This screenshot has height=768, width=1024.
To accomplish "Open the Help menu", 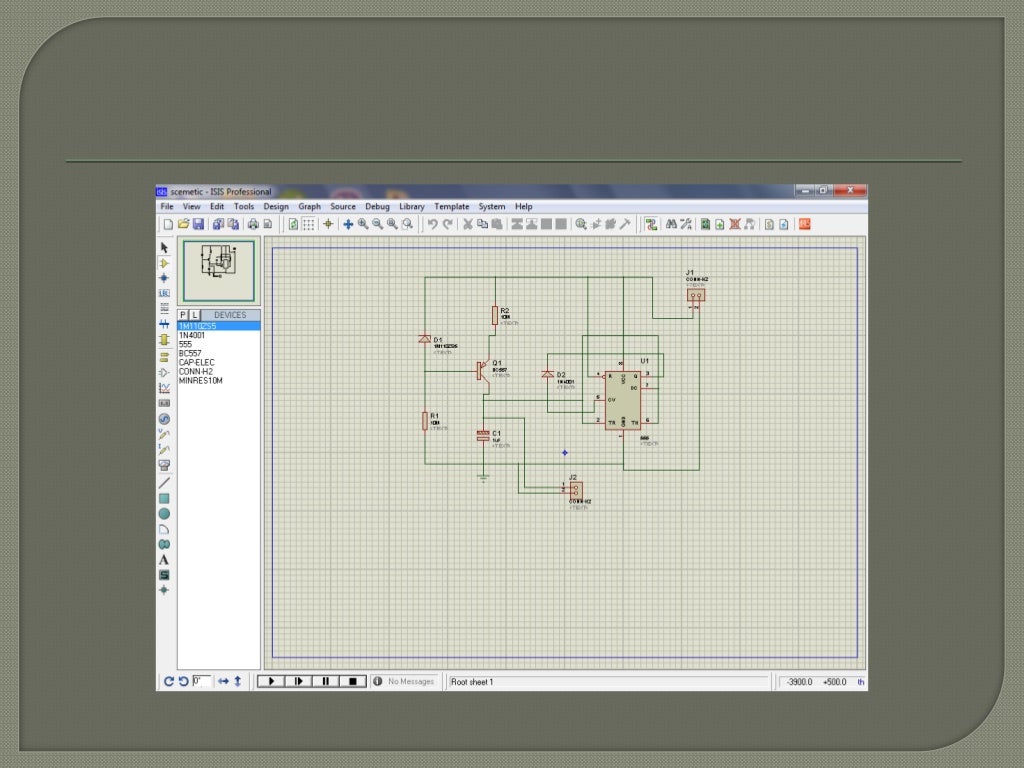I will point(524,206).
